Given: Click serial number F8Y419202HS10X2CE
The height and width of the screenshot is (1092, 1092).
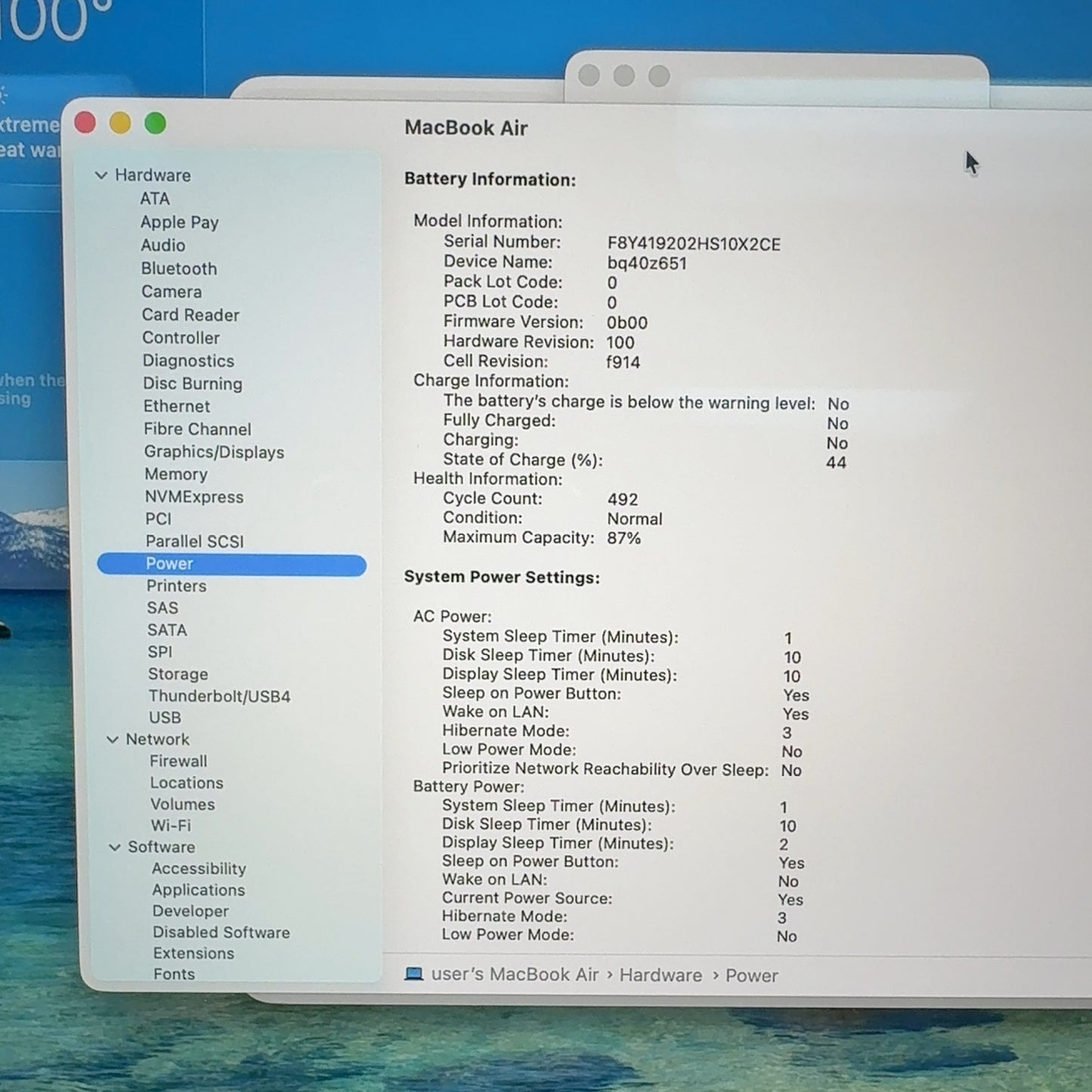Looking at the screenshot, I should pos(694,244).
